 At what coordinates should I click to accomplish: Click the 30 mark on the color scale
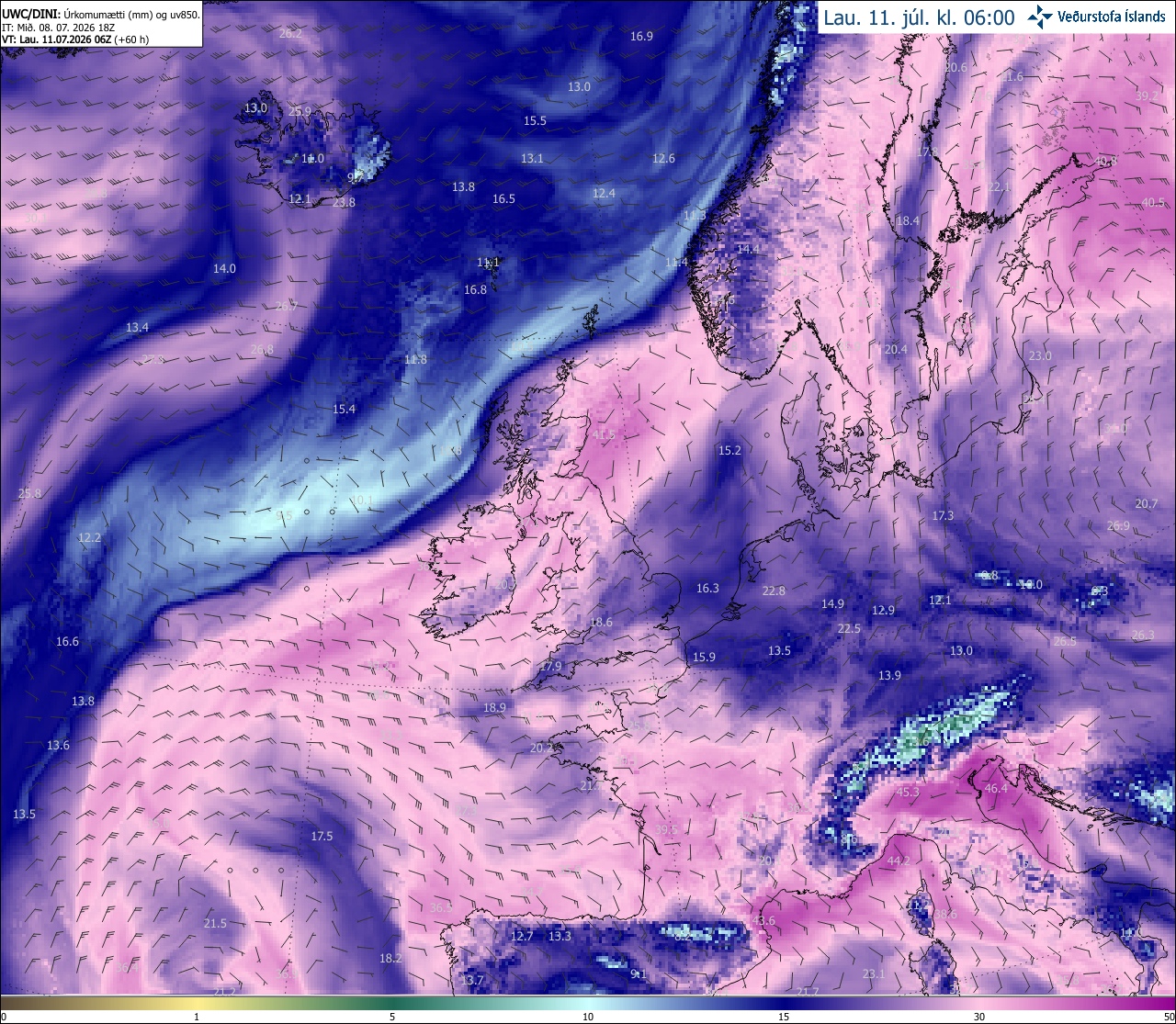coord(979,1017)
